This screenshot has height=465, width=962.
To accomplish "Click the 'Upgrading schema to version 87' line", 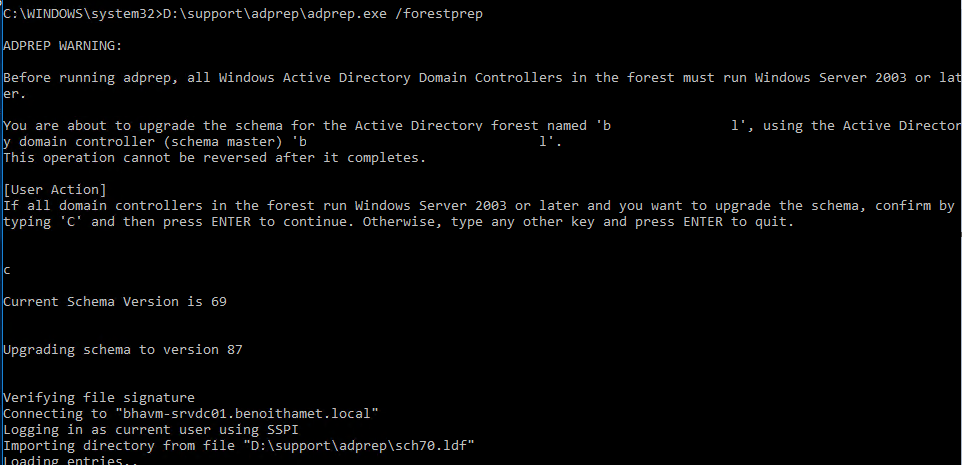I will (x=123, y=350).
